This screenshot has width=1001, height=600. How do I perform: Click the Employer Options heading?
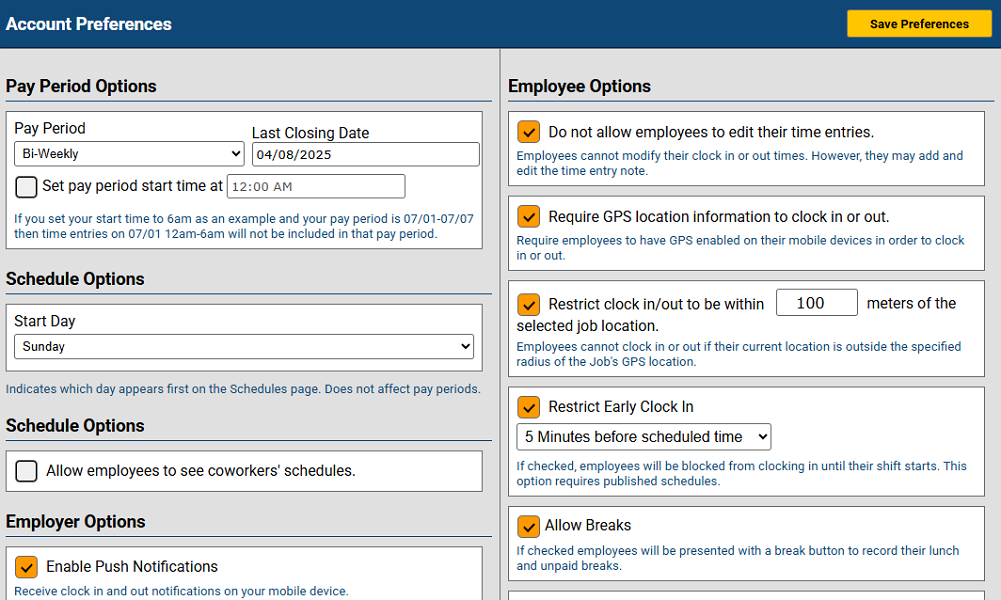click(x=75, y=521)
